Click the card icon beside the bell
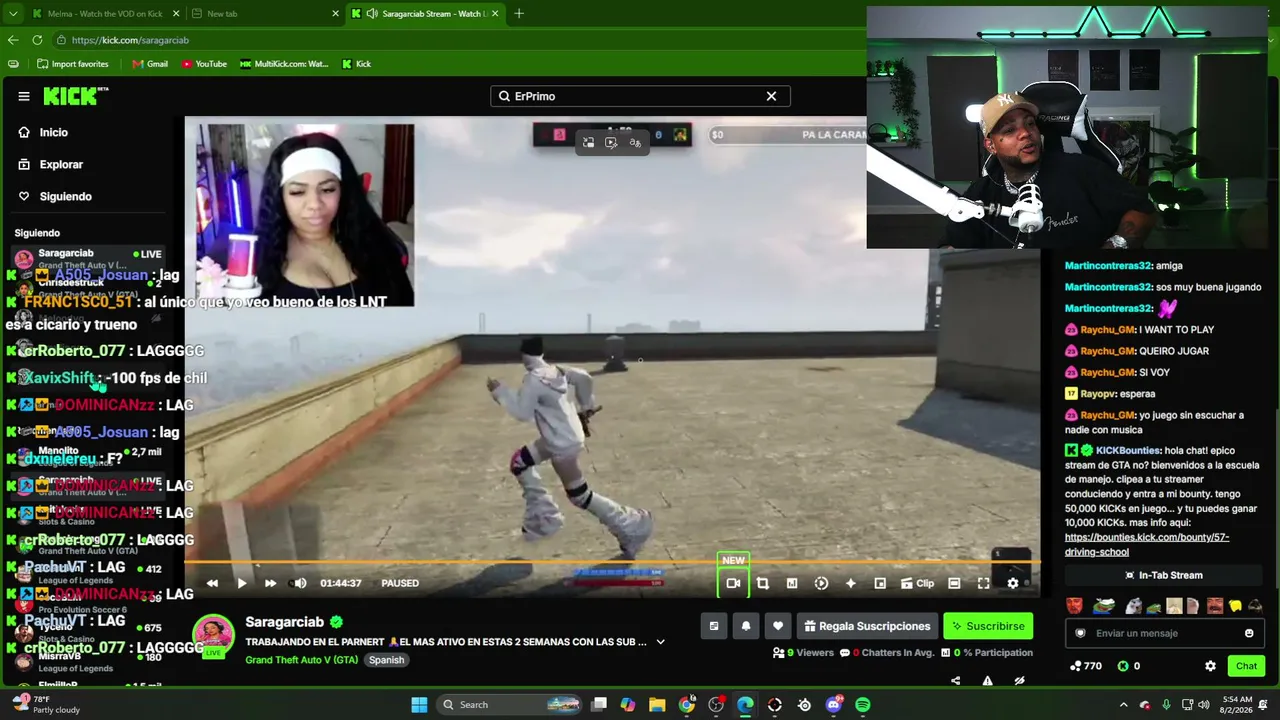Image resolution: width=1280 pixels, height=720 pixels. pyautogui.click(x=714, y=626)
